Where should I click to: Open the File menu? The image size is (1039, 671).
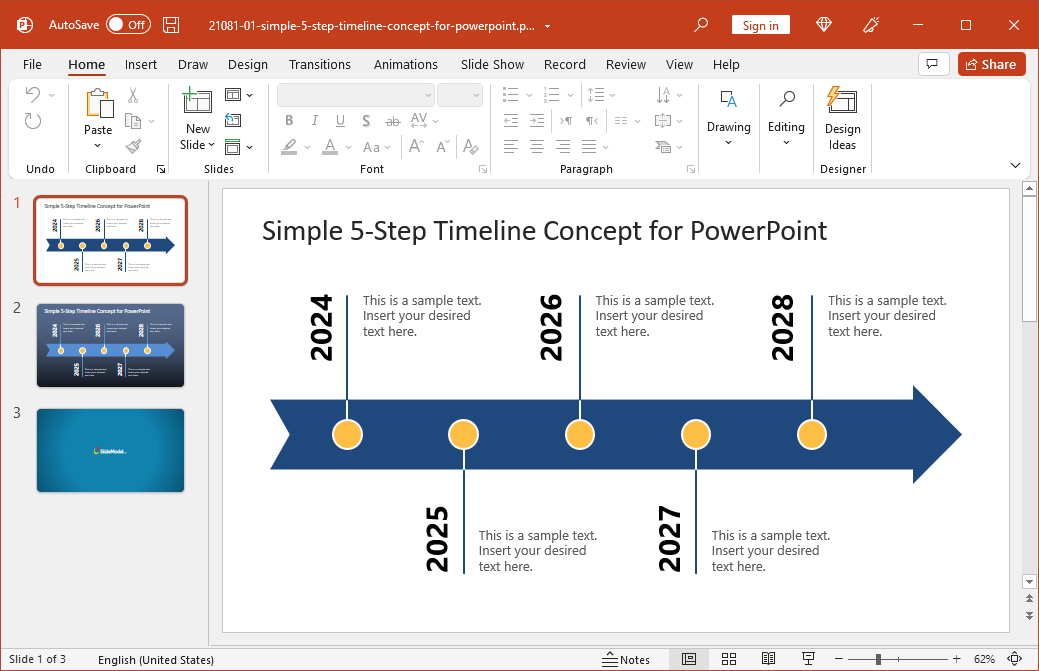coord(32,64)
